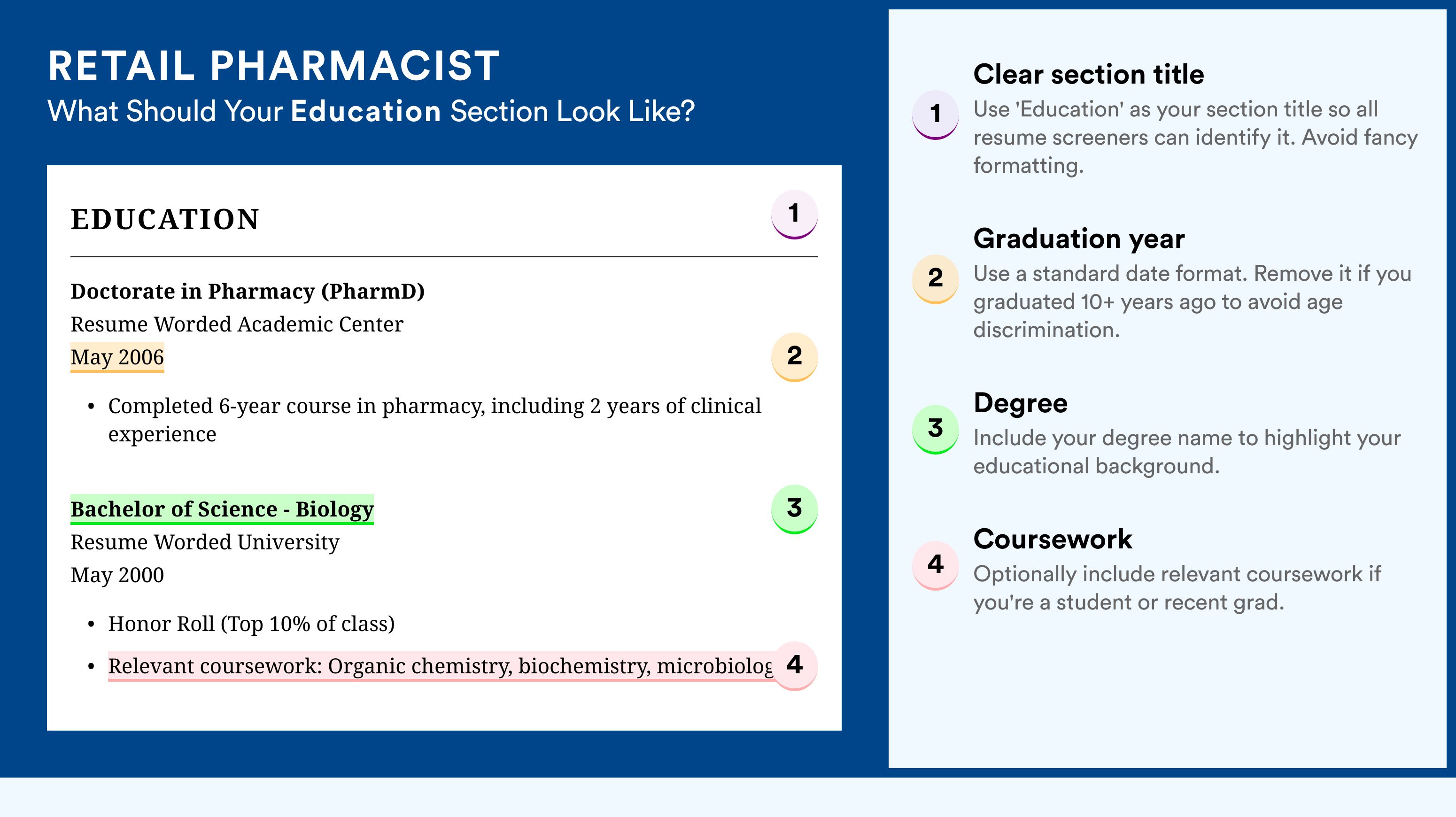1456x817 pixels.
Task: Click the Graduation year heading
Action: pos(1078,239)
